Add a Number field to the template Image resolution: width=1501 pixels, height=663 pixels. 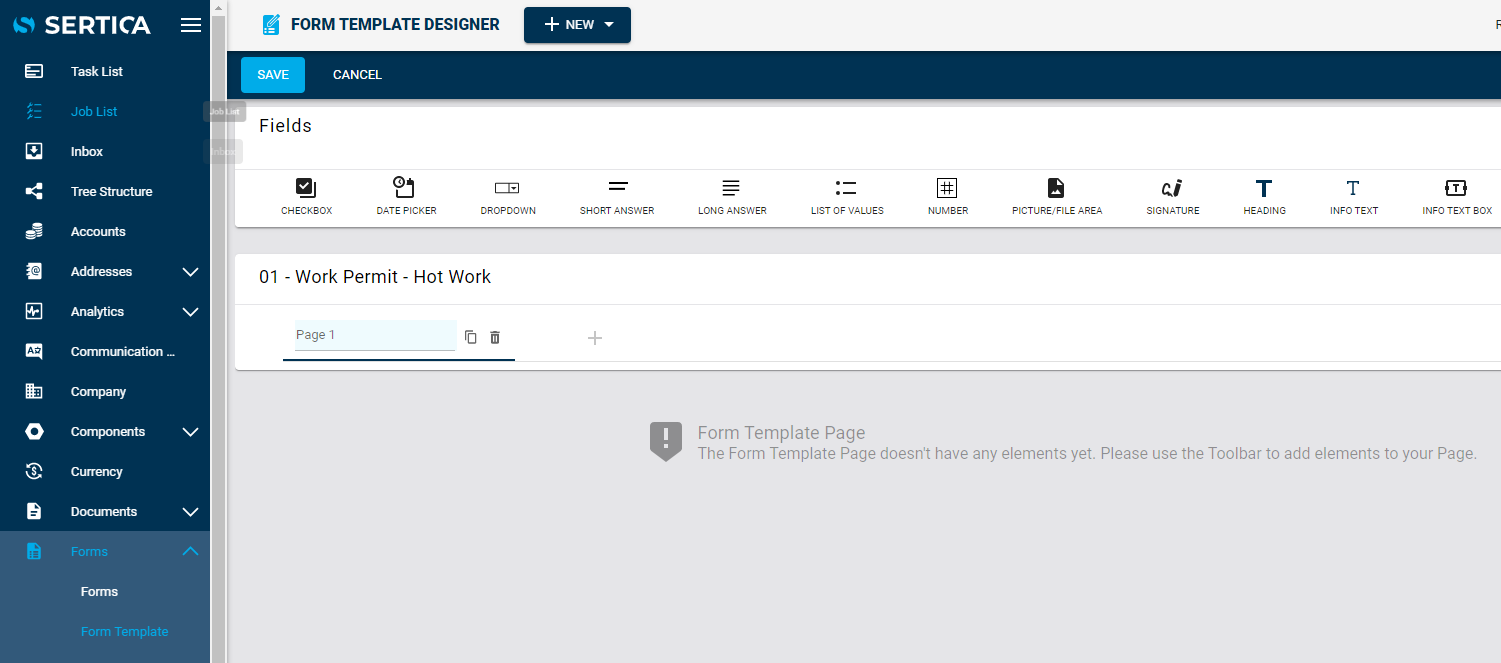point(947,196)
